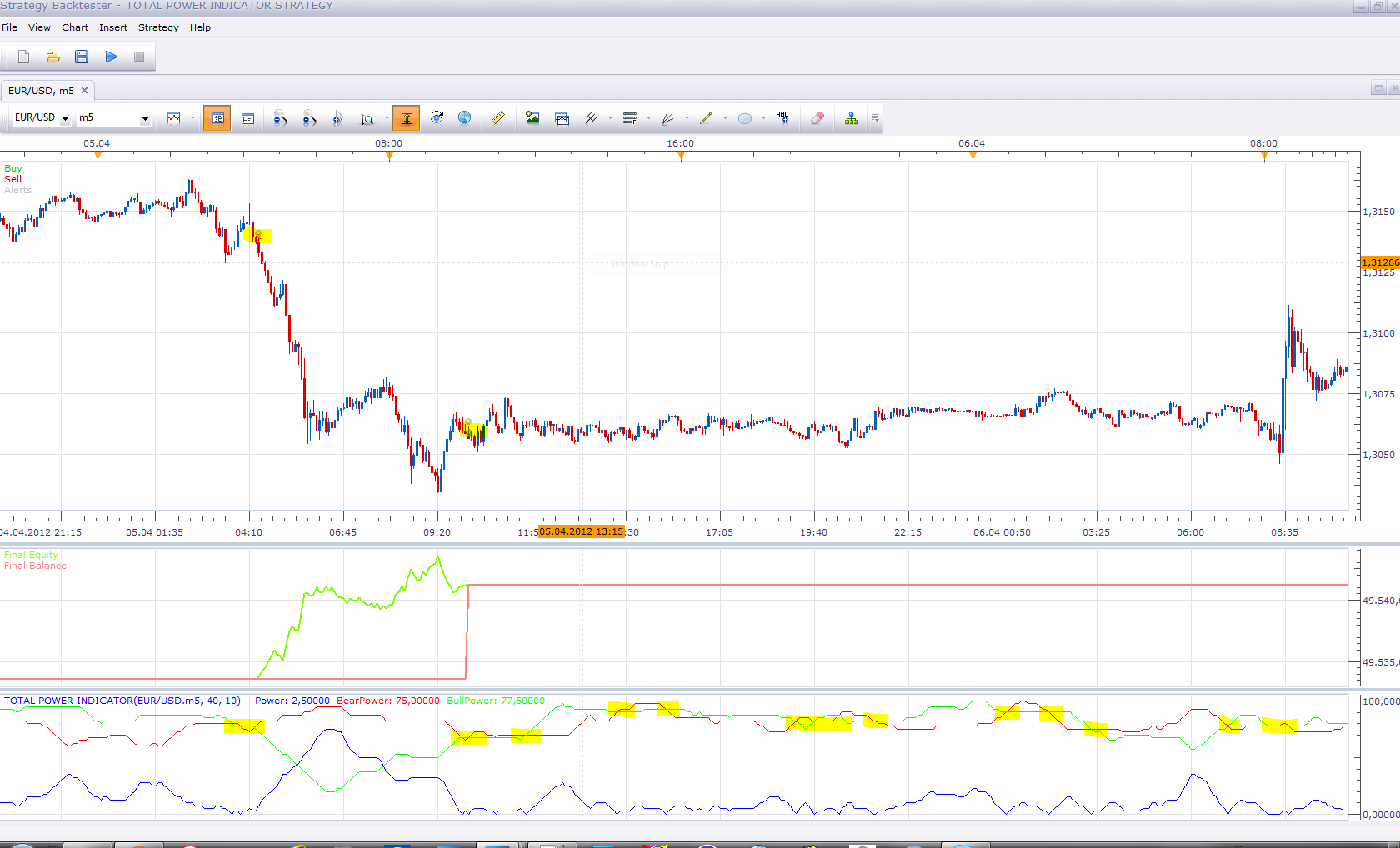
Task: Click the New document icon
Action: [23, 57]
